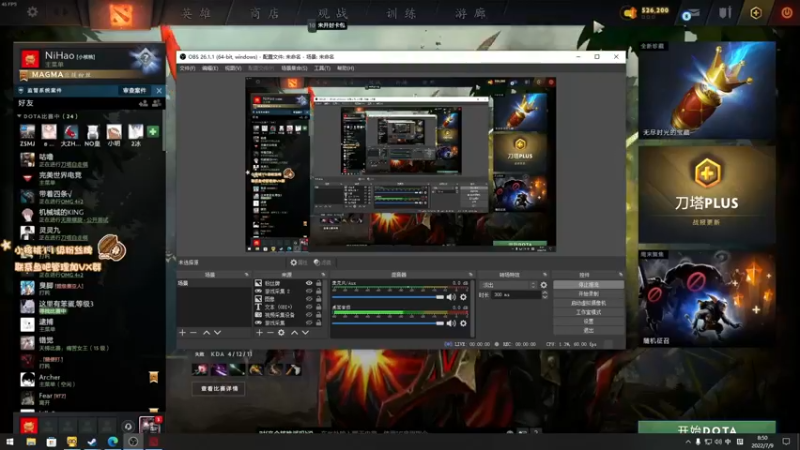
Task: Open 桌面音频 audio settings gear
Action: coord(463,323)
